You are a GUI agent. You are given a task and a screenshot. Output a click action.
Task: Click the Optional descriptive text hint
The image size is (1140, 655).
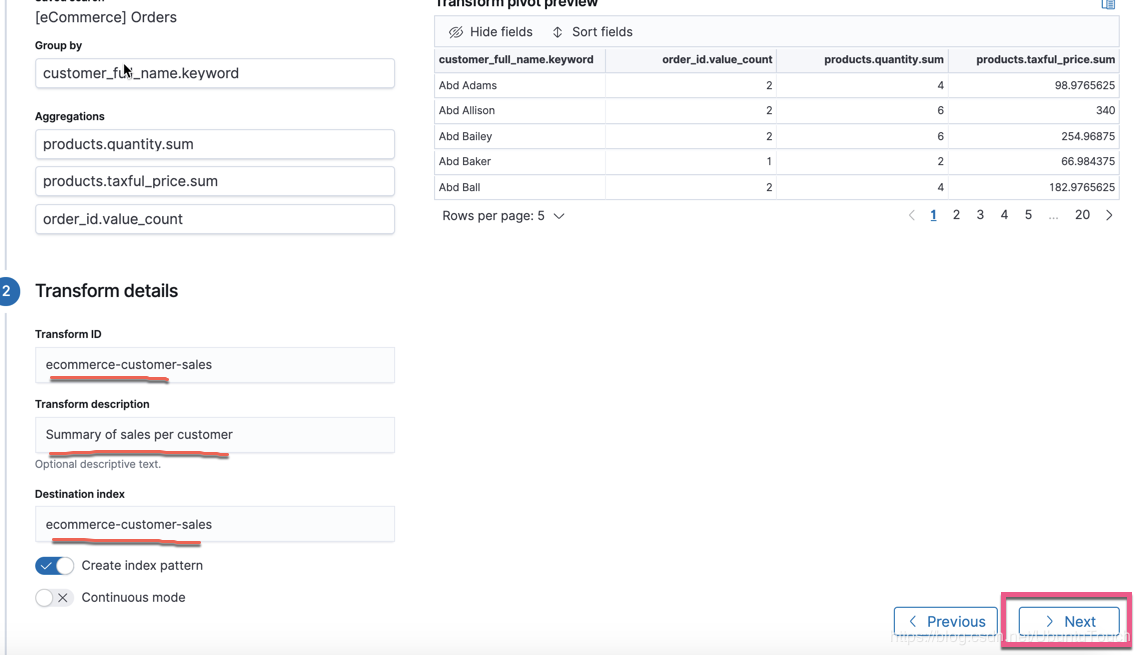click(98, 464)
